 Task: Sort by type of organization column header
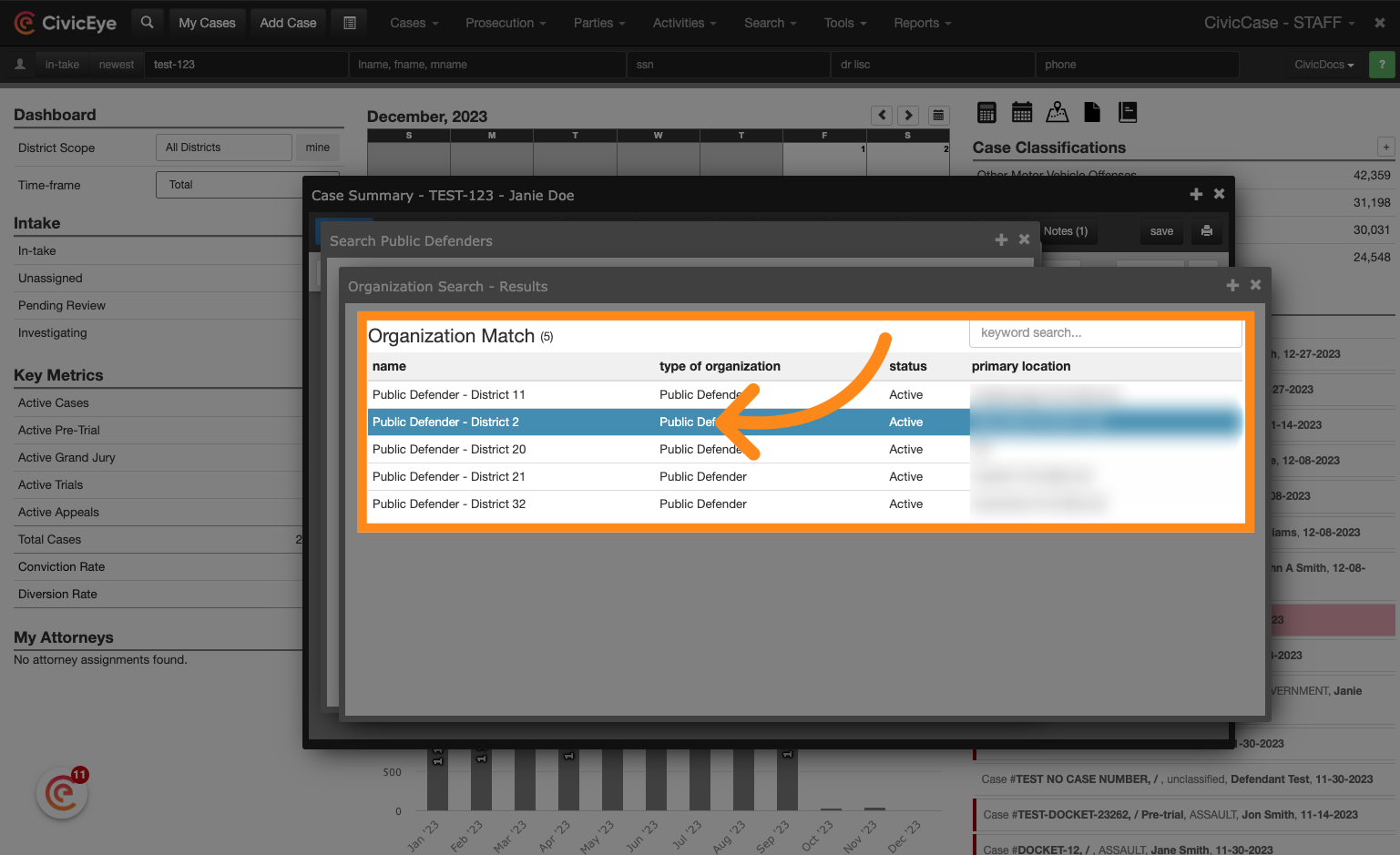click(x=720, y=366)
